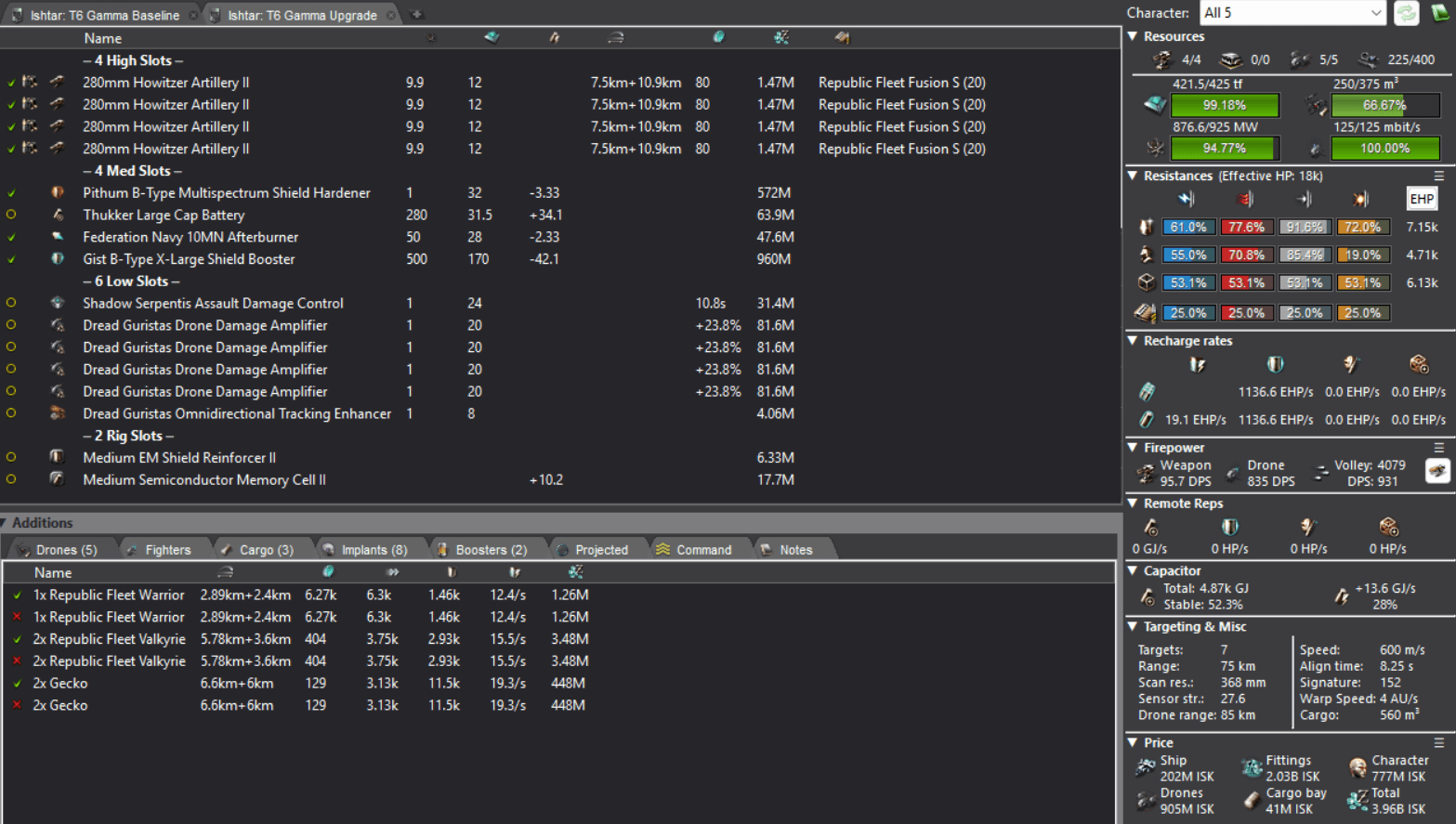Viewport: 1456px width, 824px height.
Task: Click the active drones icon showing 5/5
Action: tap(1300, 59)
